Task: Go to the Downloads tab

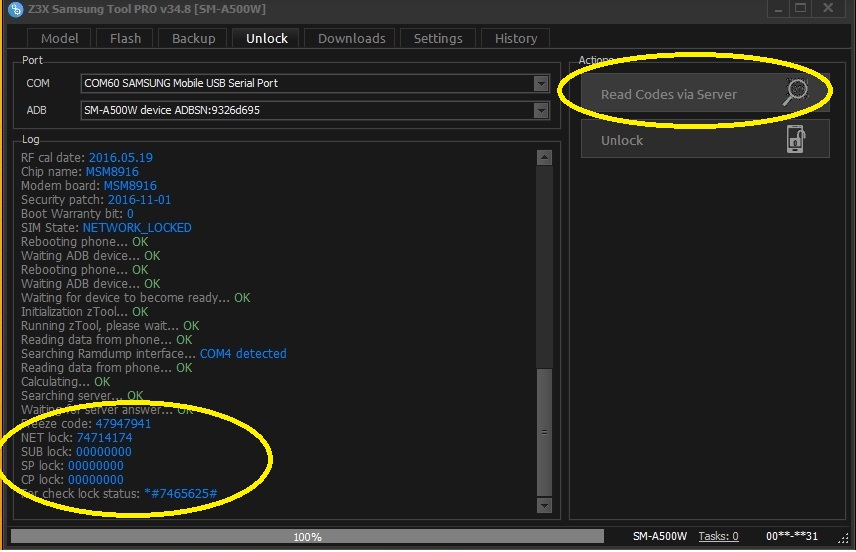Action: click(x=352, y=38)
